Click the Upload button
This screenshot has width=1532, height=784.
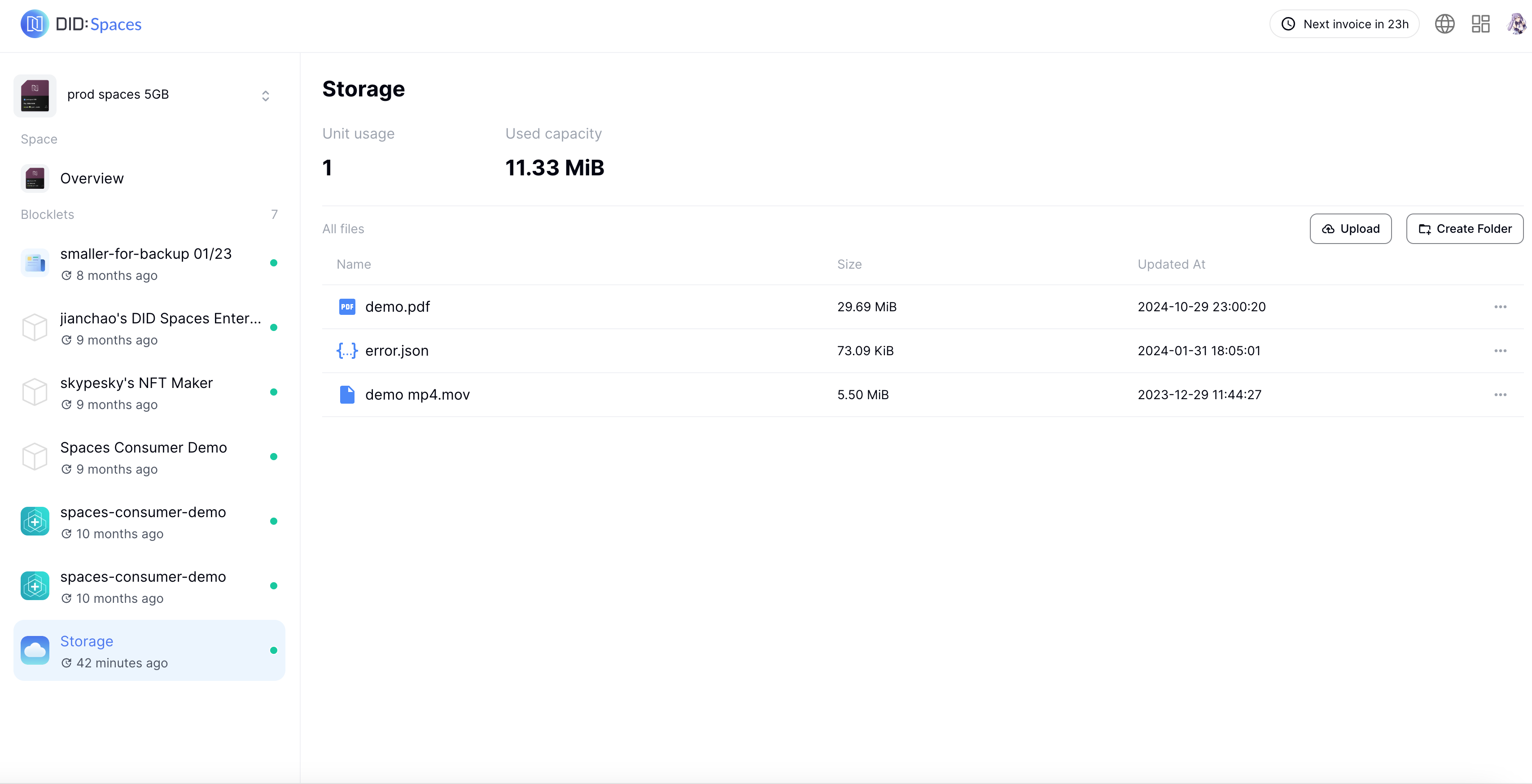click(1350, 229)
